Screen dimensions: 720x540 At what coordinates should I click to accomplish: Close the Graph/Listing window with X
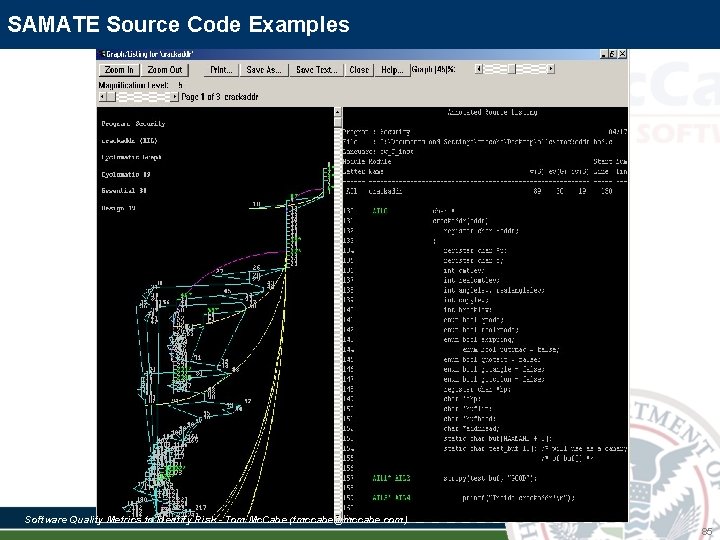(x=622, y=54)
